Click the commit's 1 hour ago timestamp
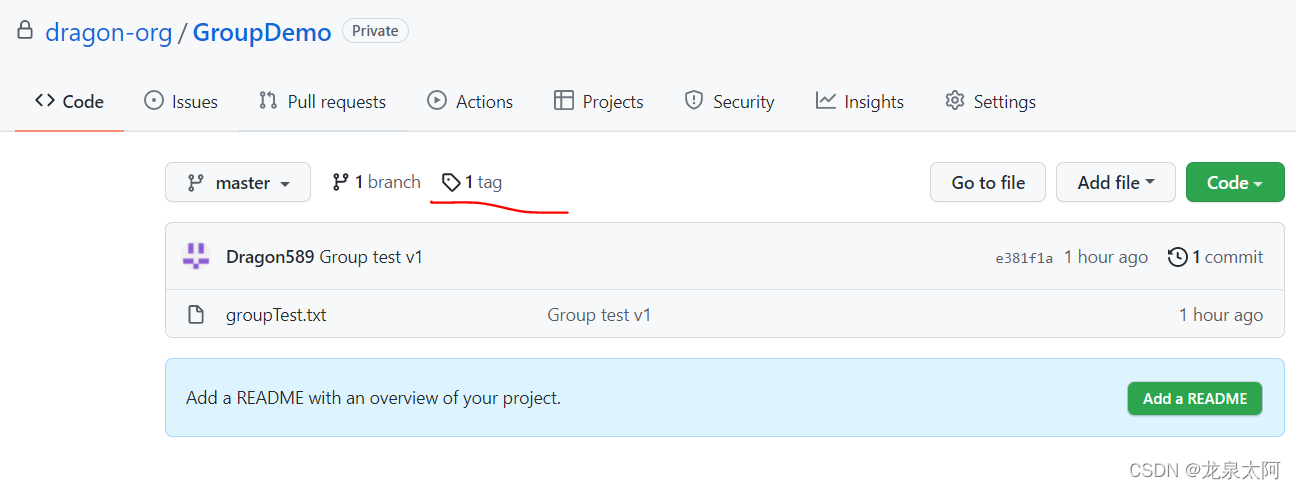 point(1105,257)
